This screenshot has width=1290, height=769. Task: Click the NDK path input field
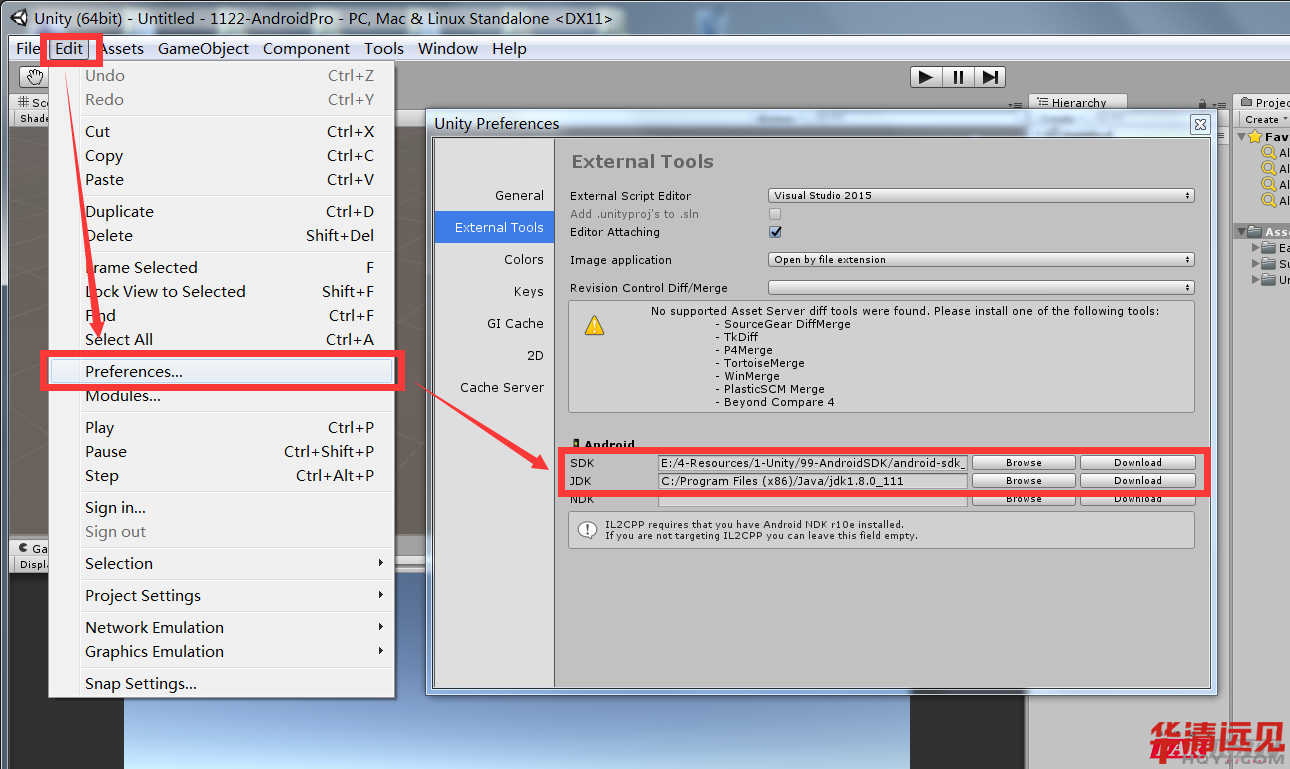tap(812, 499)
